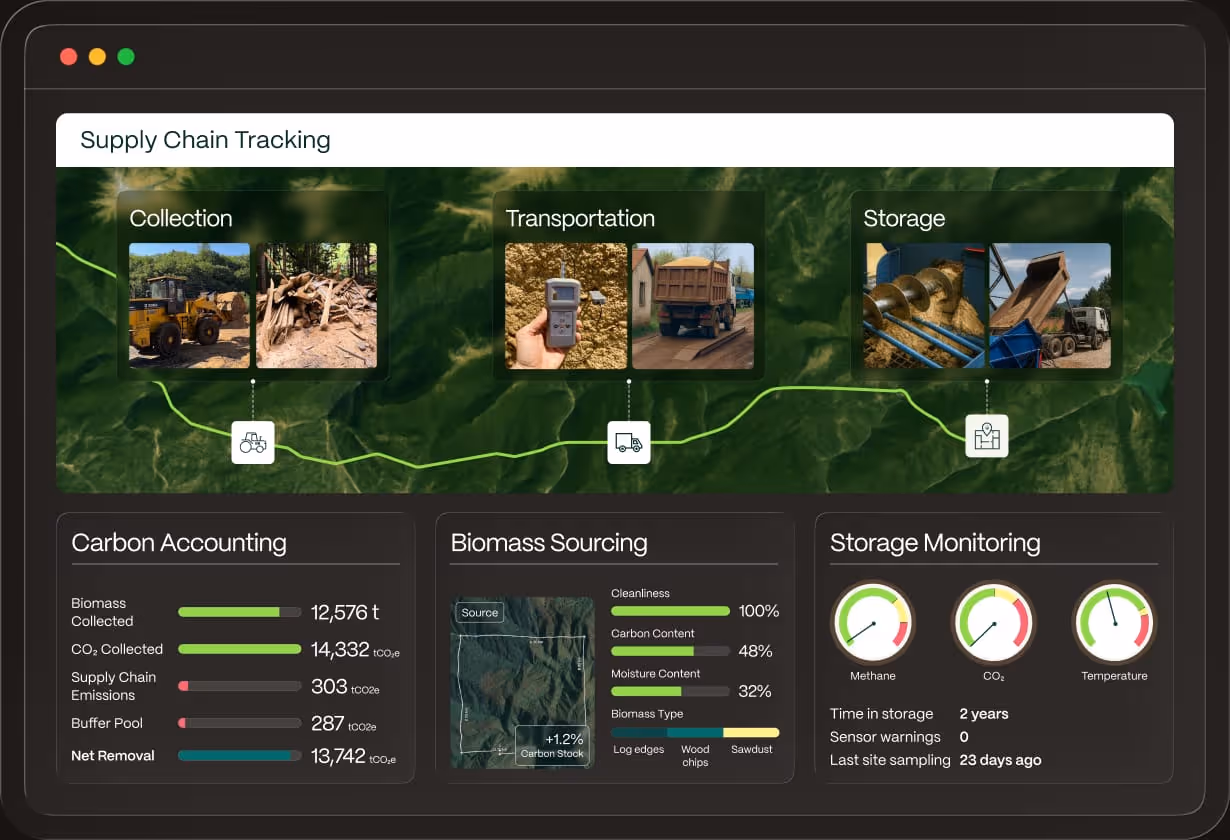Click the Carbon Content progress bar
The width and height of the screenshot is (1230, 840).
(x=670, y=651)
